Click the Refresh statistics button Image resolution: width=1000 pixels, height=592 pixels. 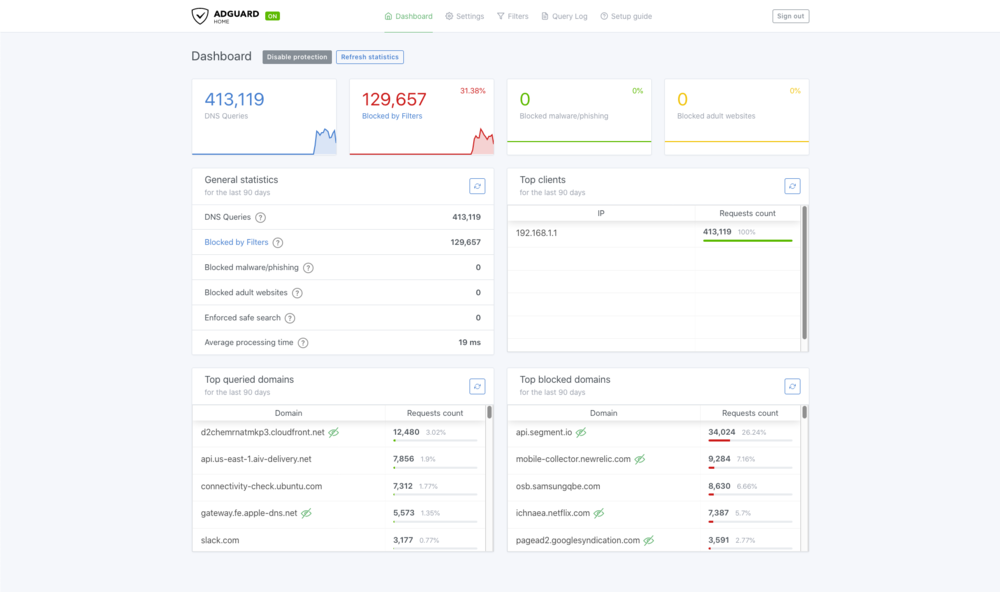coord(370,57)
